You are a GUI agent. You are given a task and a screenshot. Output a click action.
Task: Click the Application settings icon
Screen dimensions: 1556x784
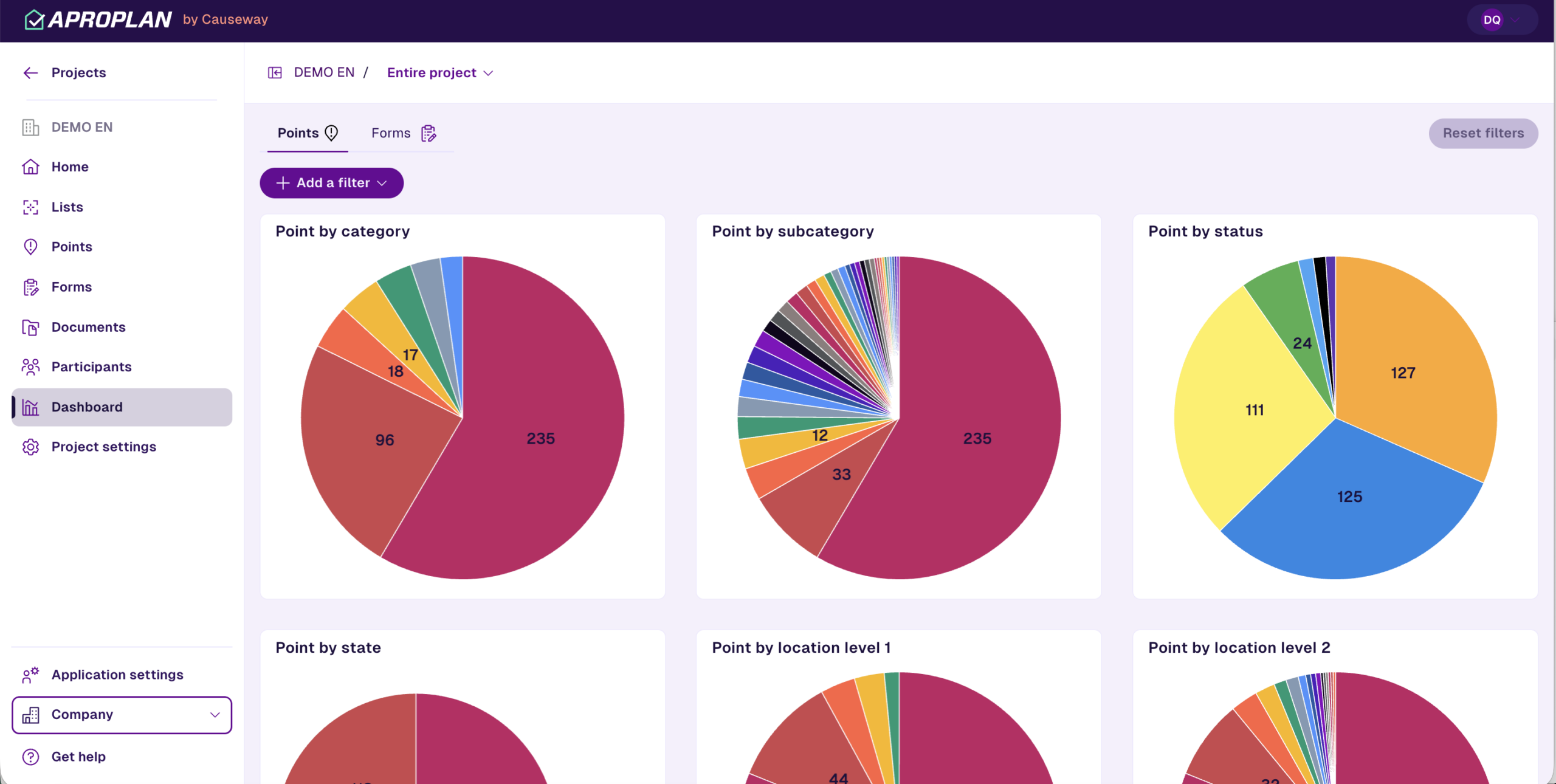(x=30, y=675)
